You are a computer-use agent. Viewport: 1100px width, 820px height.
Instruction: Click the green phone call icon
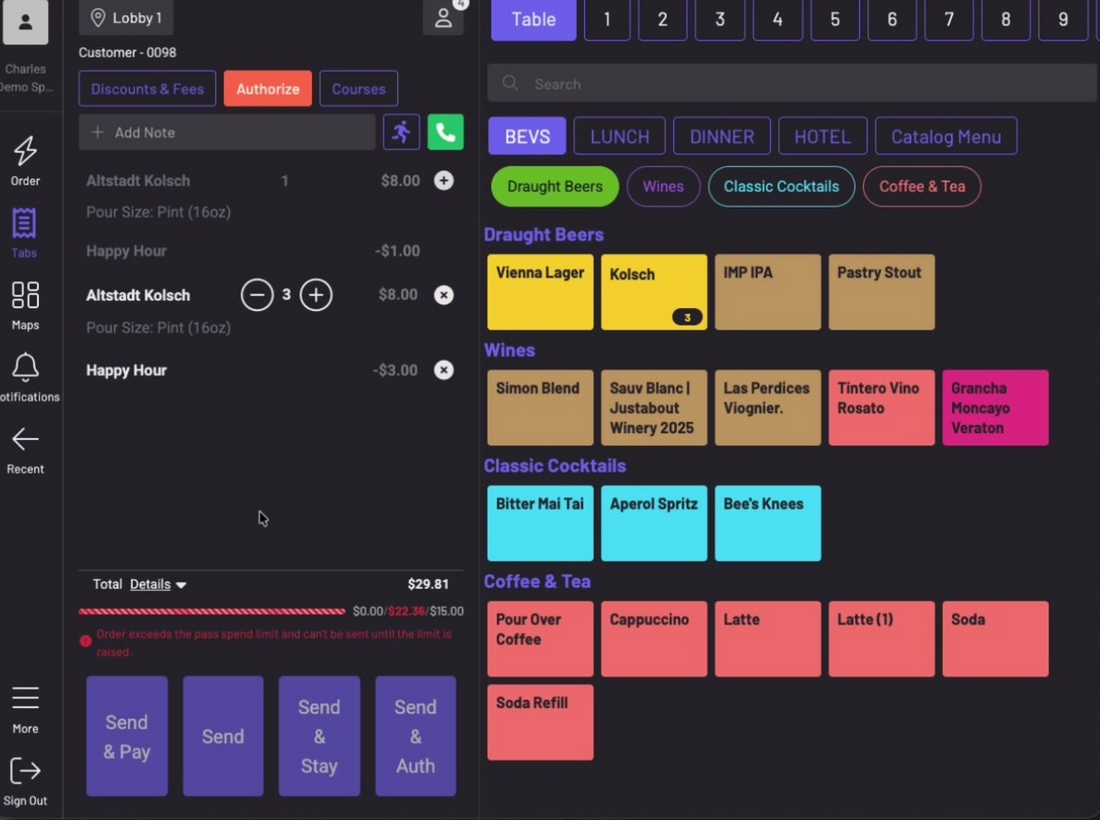445,132
